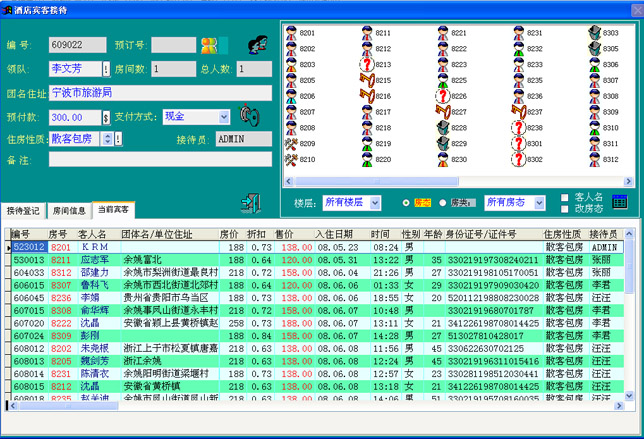Click the exit door icon
This screenshot has height=439, width=644.
(251, 203)
